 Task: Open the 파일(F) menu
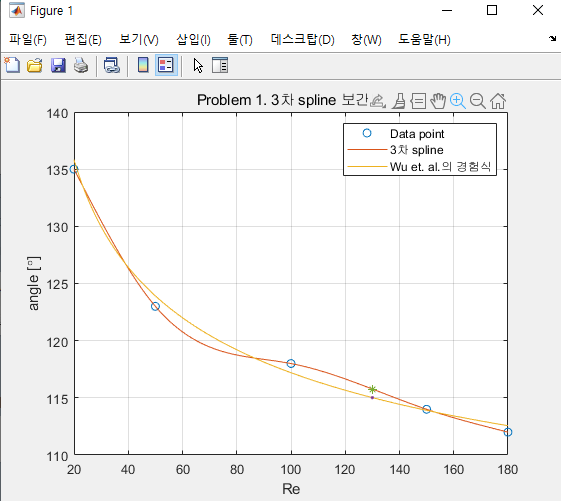click(28, 39)
